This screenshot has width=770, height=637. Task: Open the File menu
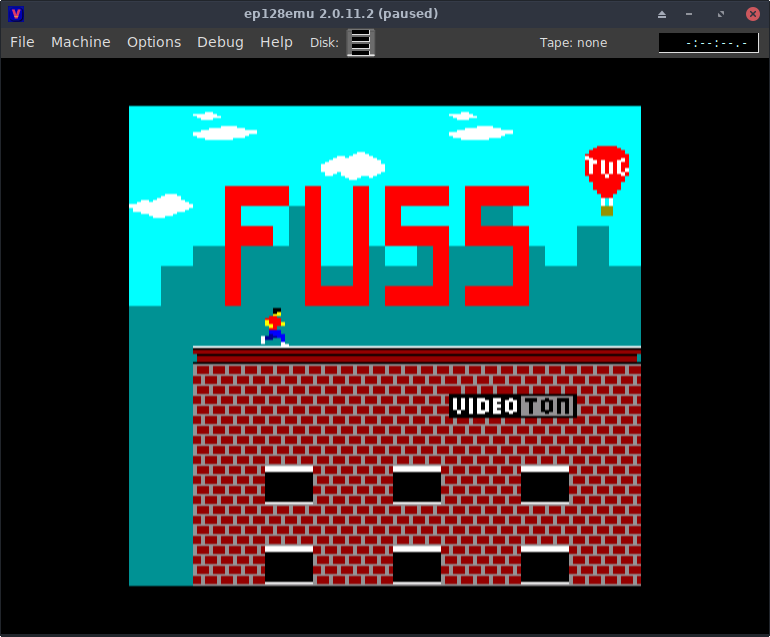[22, 42]
